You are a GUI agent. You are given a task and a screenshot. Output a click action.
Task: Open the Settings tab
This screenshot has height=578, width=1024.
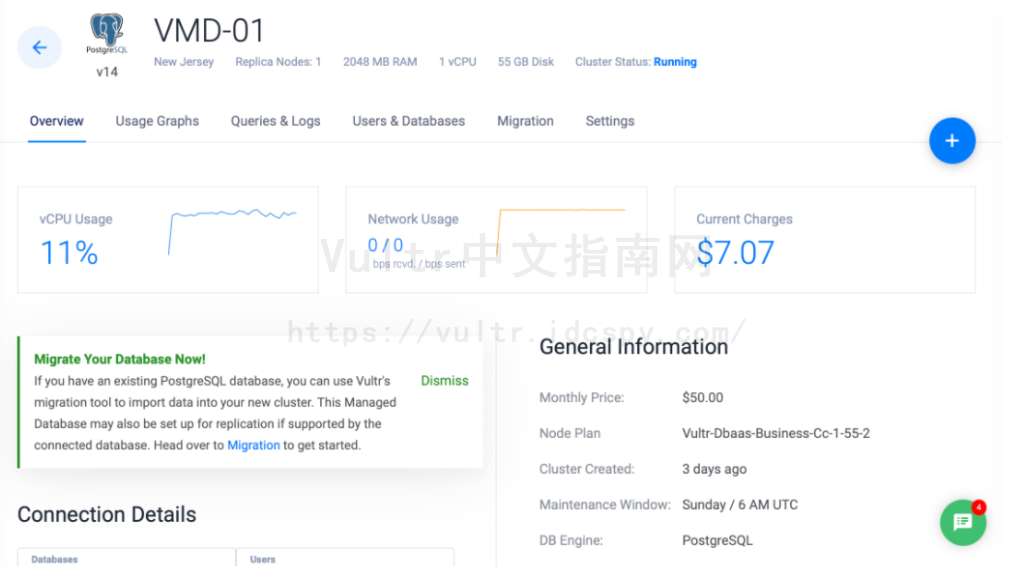(x=610, y=121)
